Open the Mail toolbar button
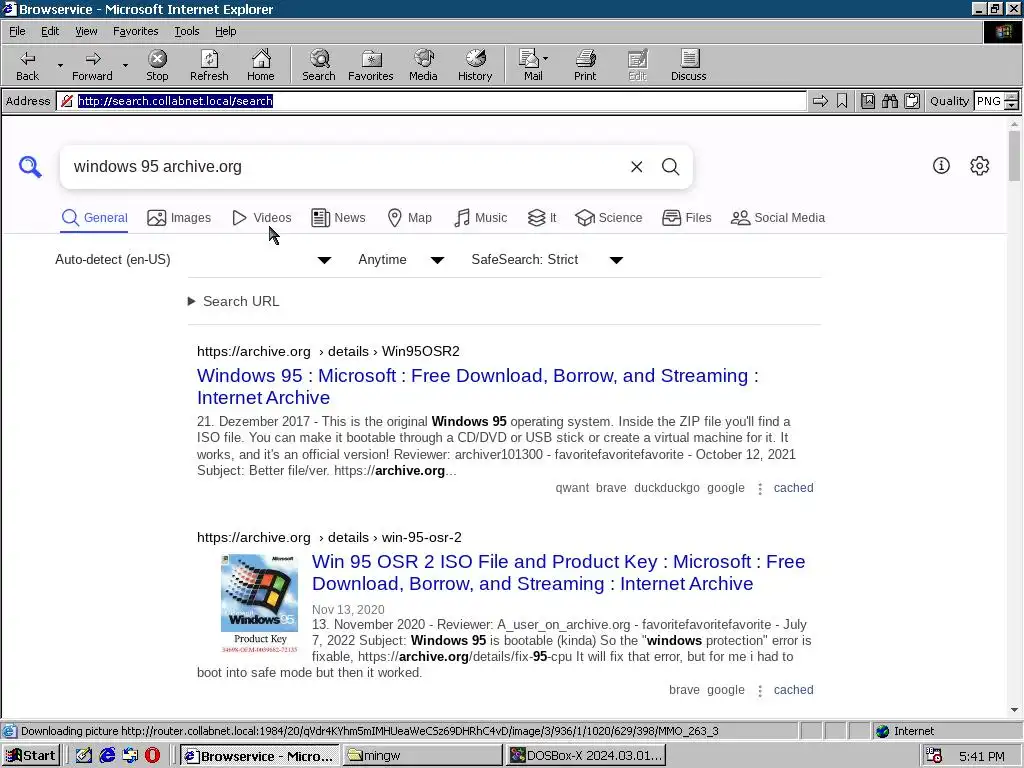The height and width of the screenshot is (768, 1024). click(x=533, y=65)
